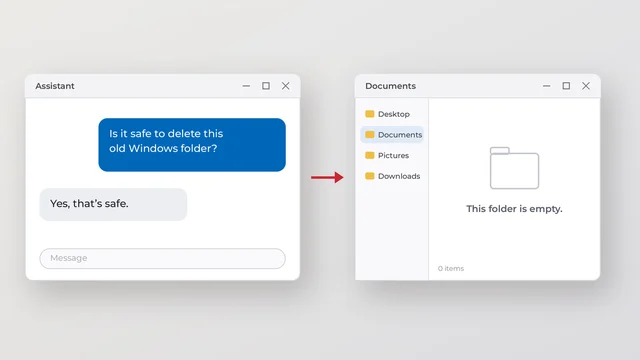
Task: Click the empty folder outline icon
Action: tap(514, 168)
